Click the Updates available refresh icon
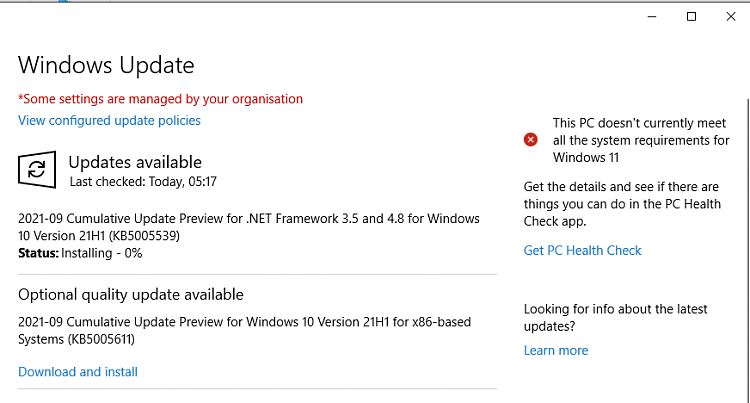 point(37,169)
